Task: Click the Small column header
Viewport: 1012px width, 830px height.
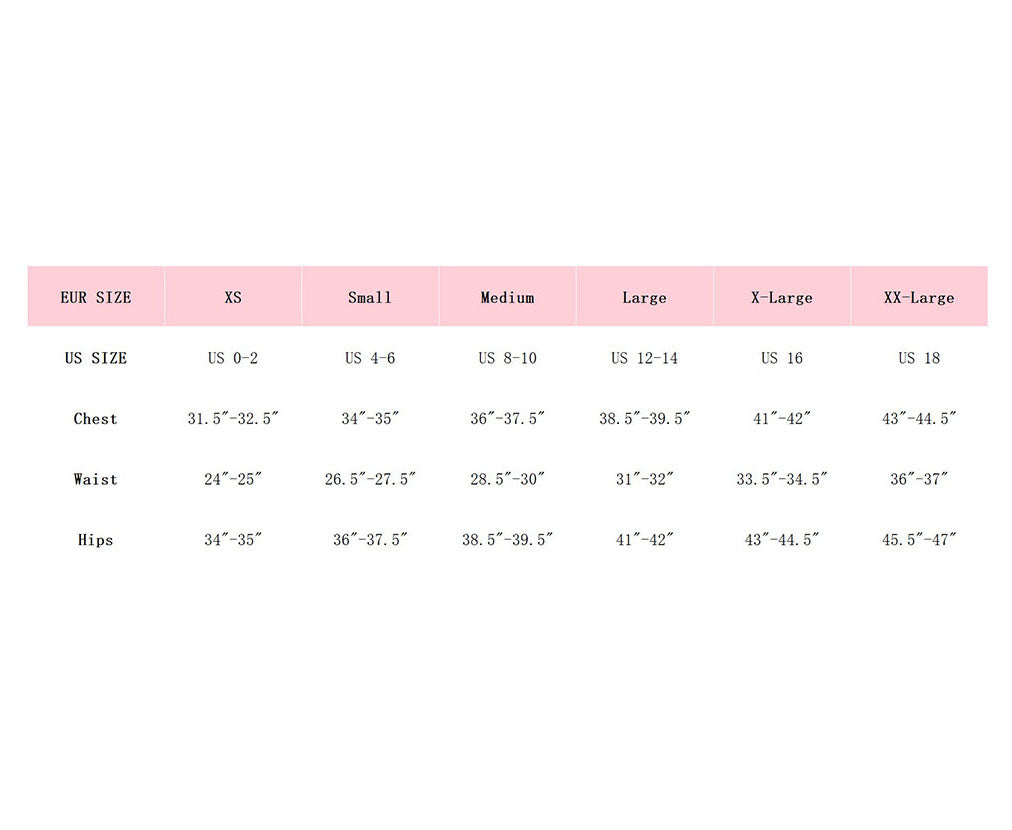Action: pos(370,297)
